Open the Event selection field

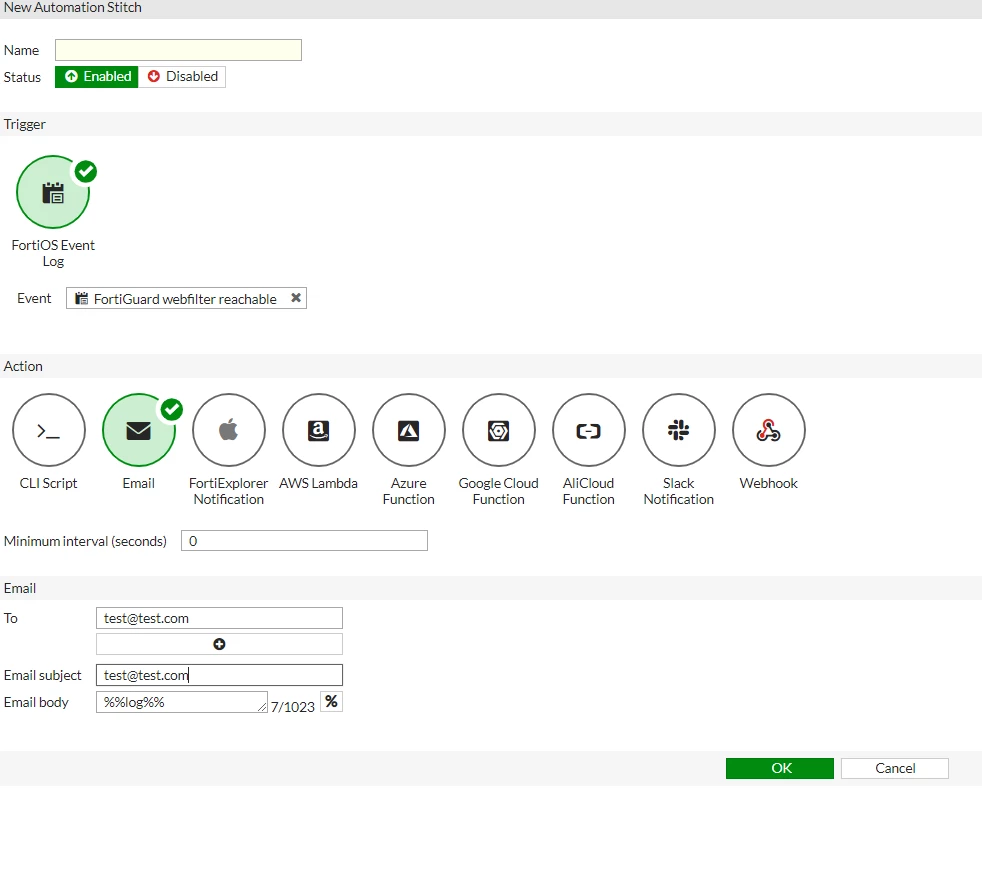(186, 298)
